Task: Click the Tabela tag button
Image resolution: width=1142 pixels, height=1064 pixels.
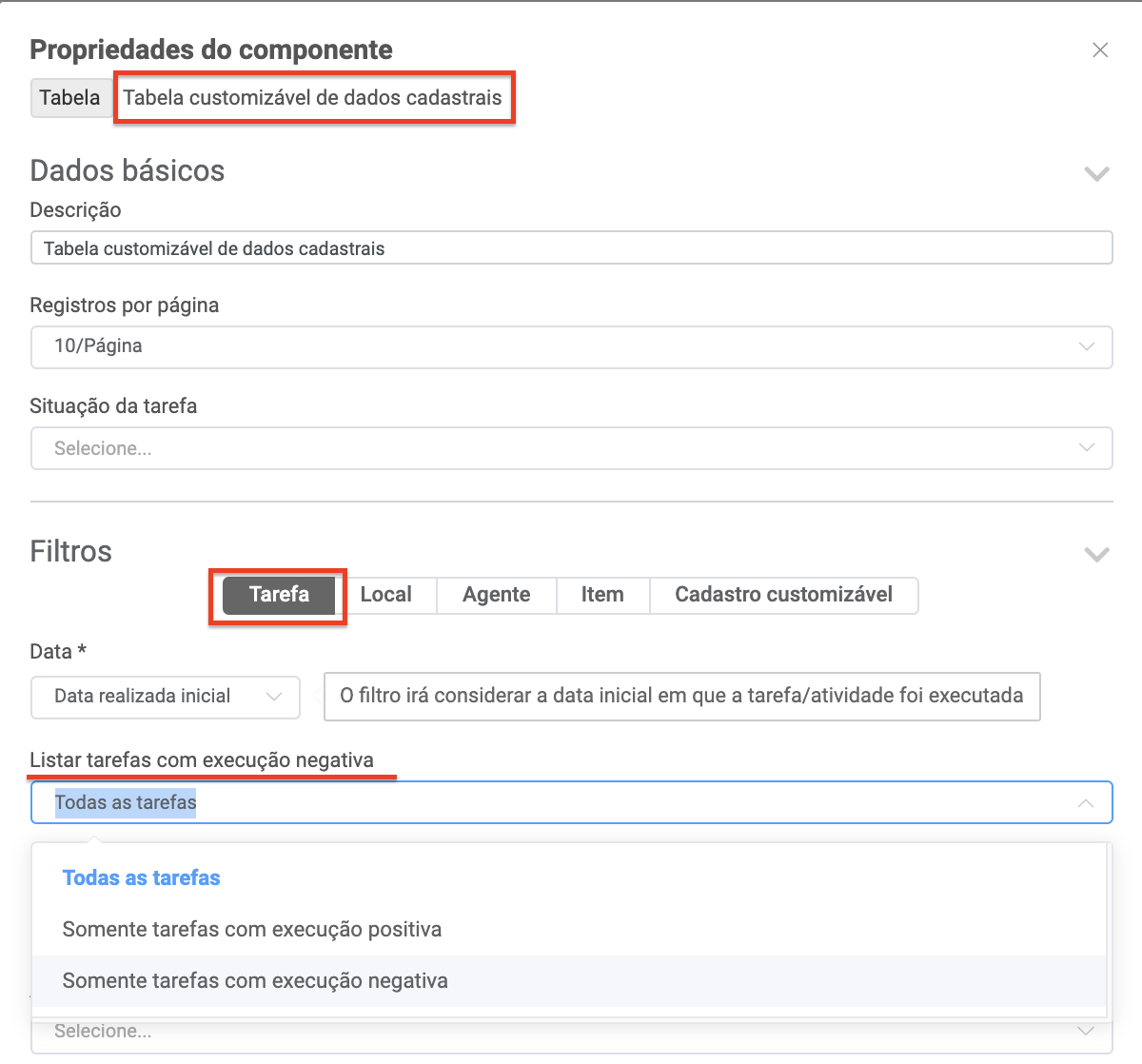Action: tap(69, 98)
